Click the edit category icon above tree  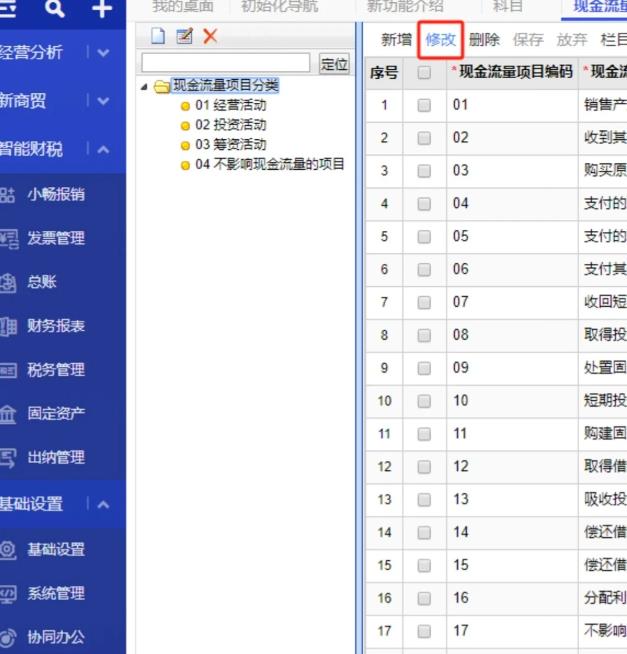184,36
